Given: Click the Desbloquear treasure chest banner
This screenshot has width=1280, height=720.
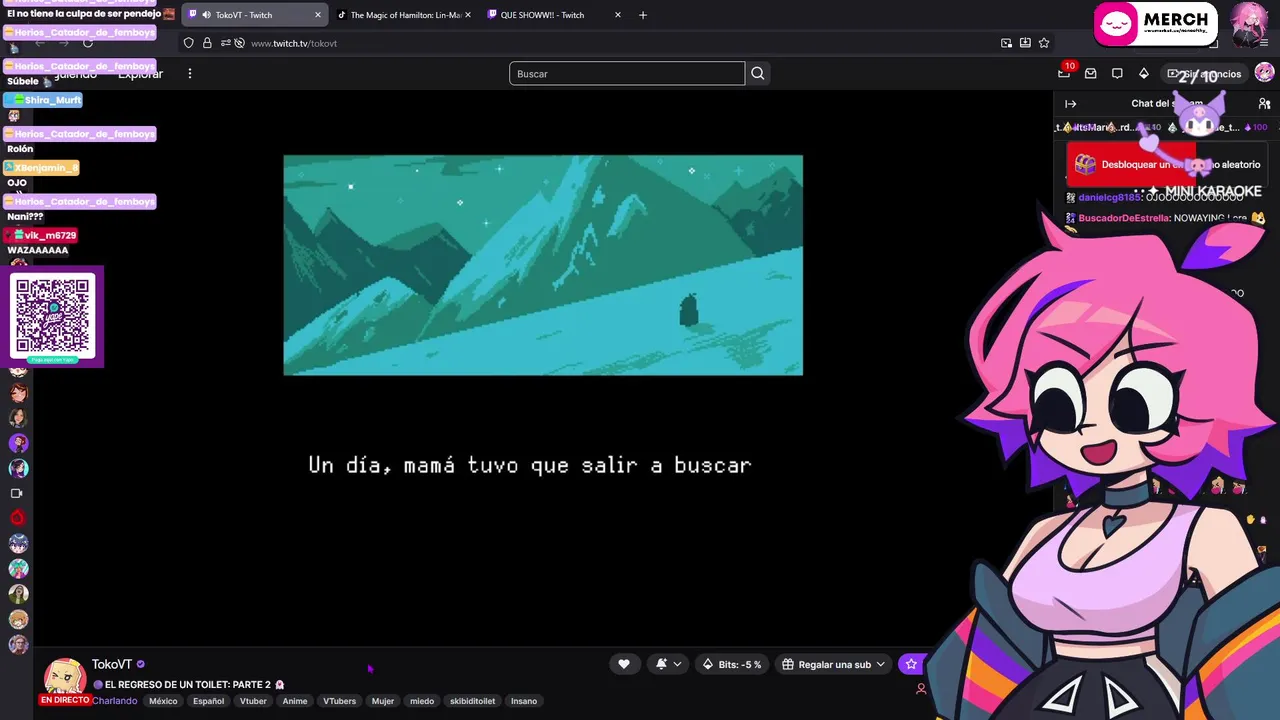Looking at the screenshot, I should 1168,165.
